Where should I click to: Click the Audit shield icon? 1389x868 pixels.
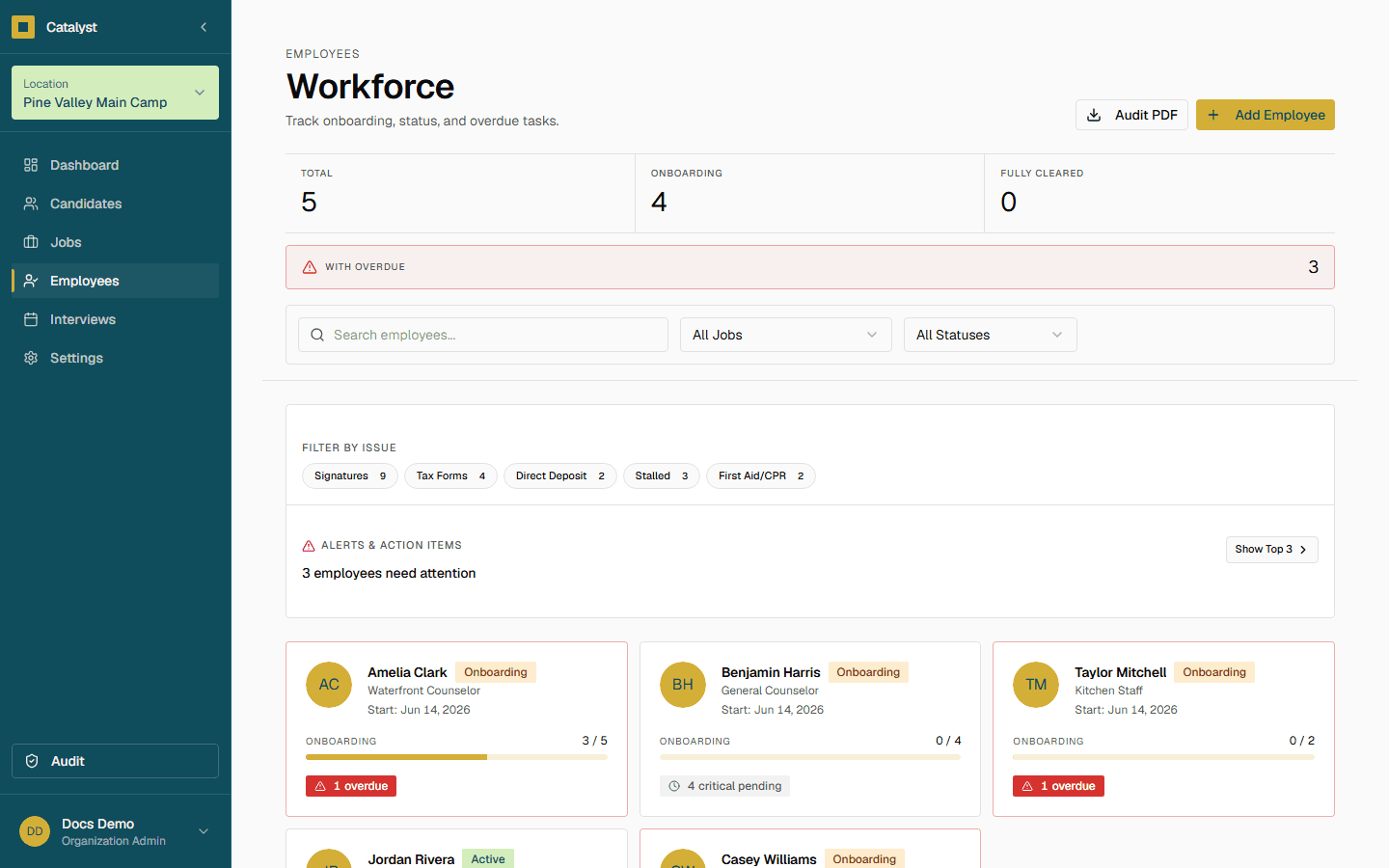32,761
